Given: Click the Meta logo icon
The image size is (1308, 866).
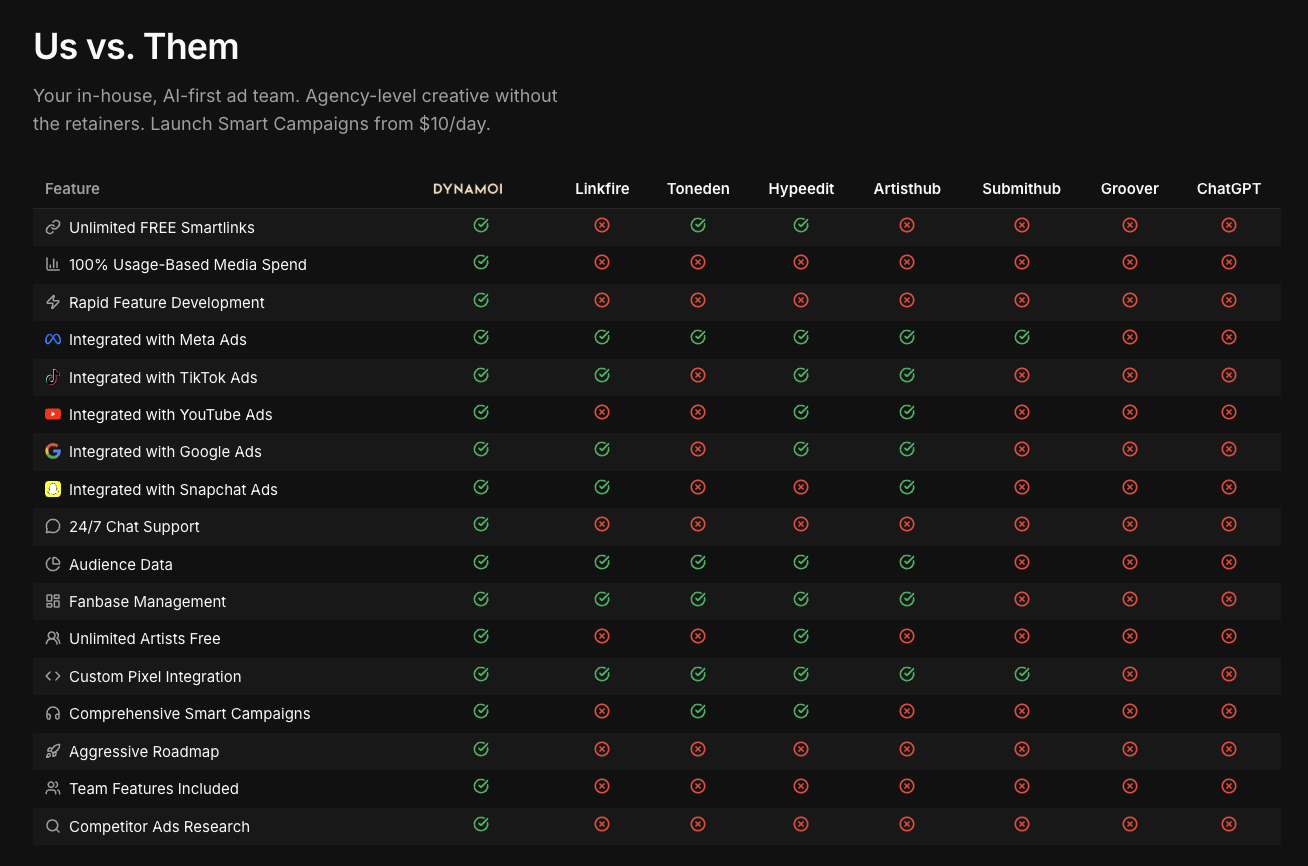Looking at the screenshot, I should pyautogui.click(x=52, y=338).
